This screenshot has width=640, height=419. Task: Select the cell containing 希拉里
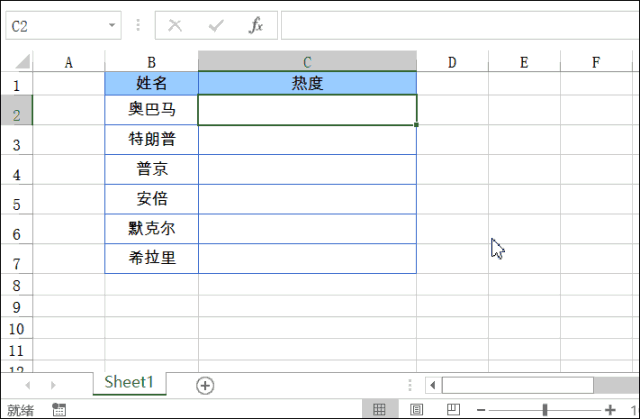pyautogui.click(x=151, y=259)
